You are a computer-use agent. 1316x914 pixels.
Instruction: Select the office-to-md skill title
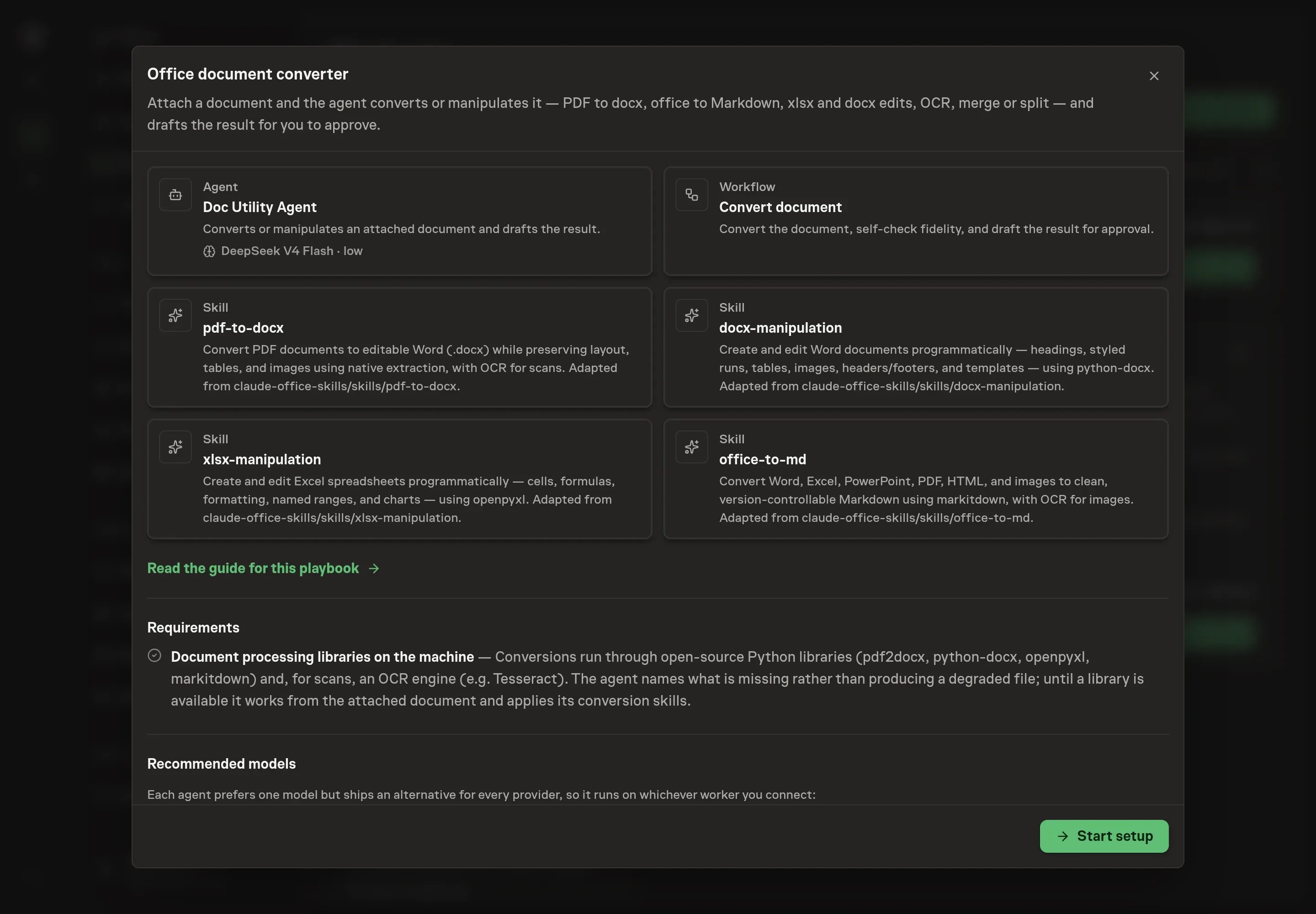762,459
